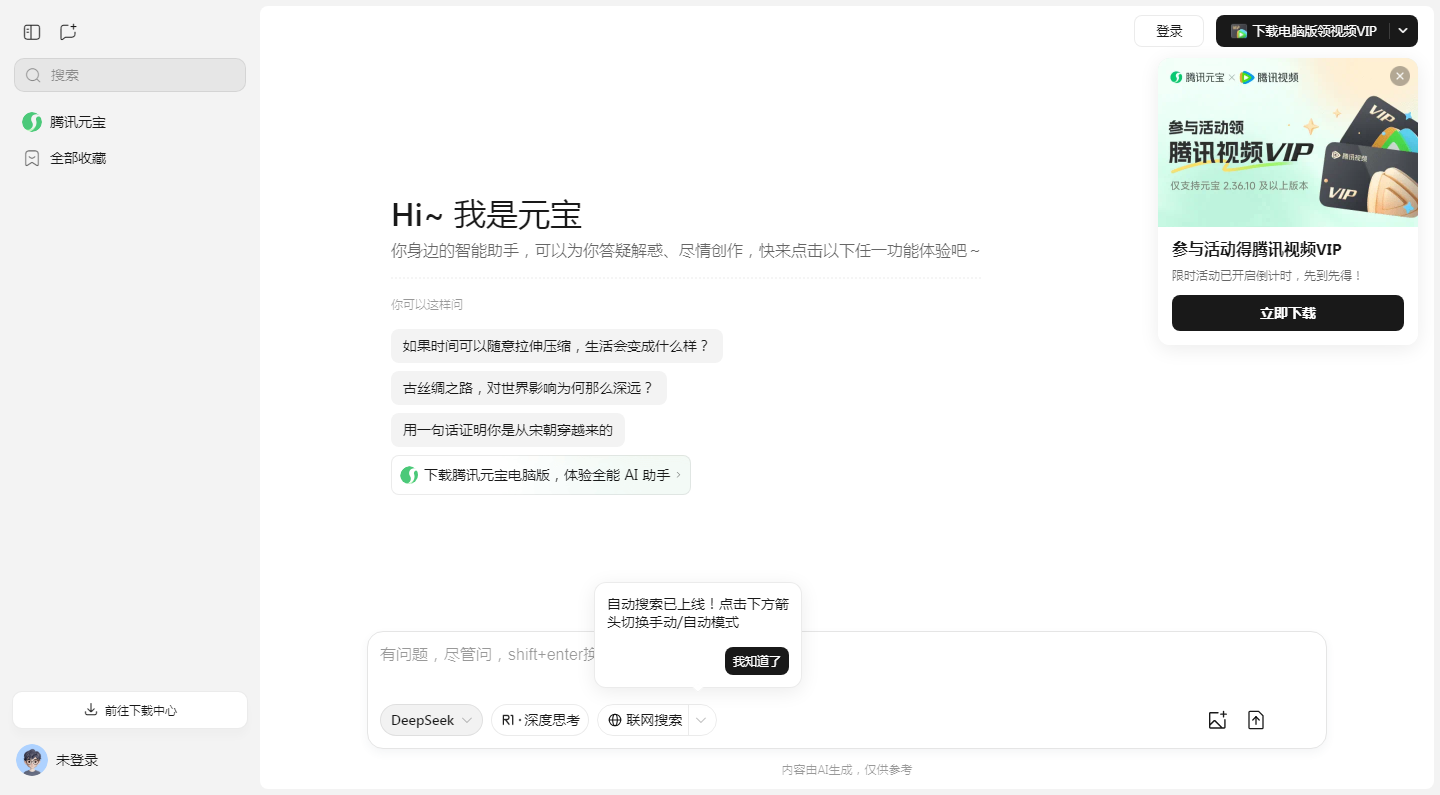Click the 登录 login button
Image resolution: width=1440 pixels, height=795 pixels.
point(1168,31)
